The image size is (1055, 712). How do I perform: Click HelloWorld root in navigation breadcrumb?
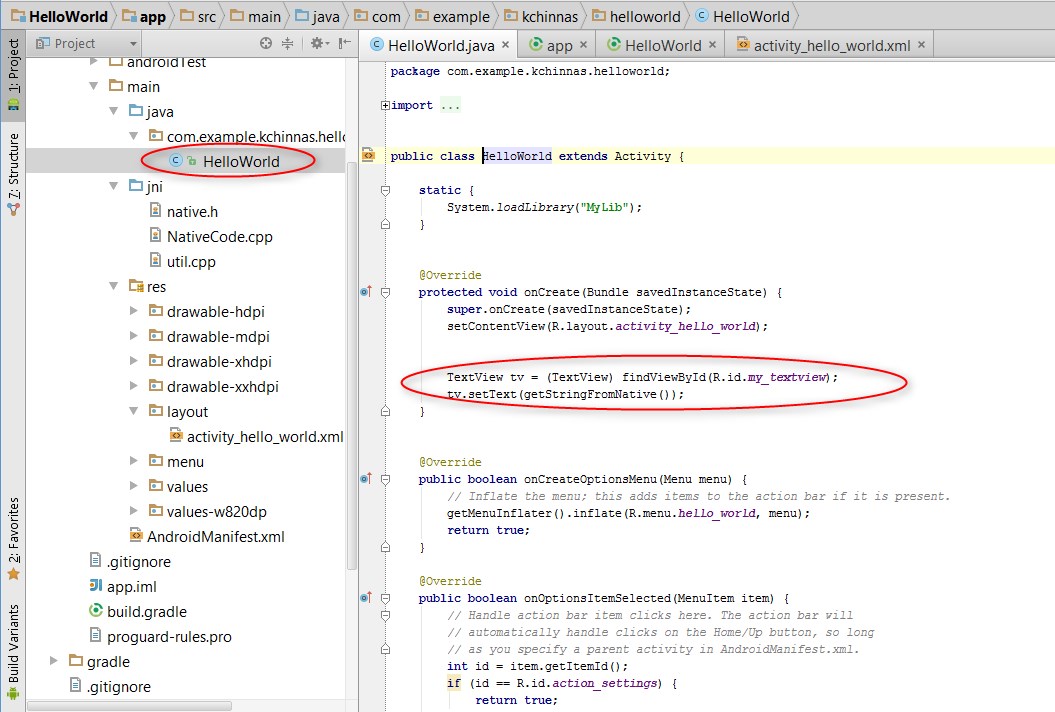click(59, 16)
